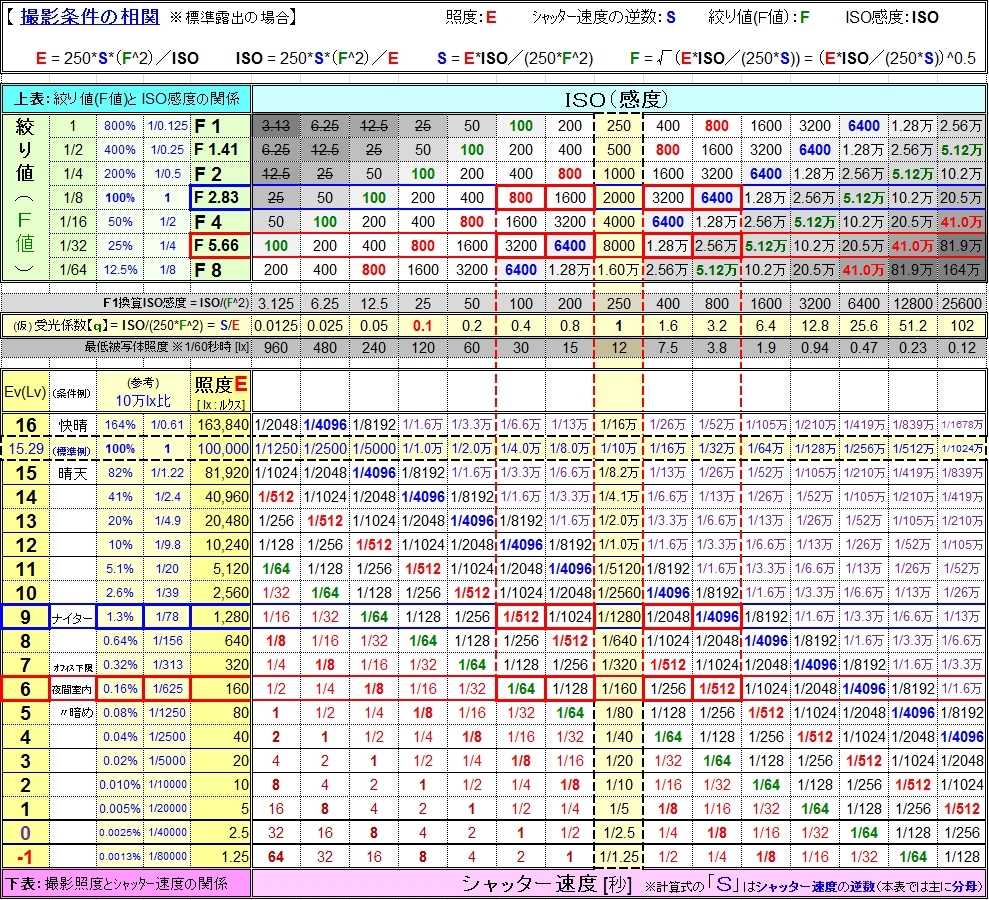Click the 照度E column header

click(x=221, y=392)
